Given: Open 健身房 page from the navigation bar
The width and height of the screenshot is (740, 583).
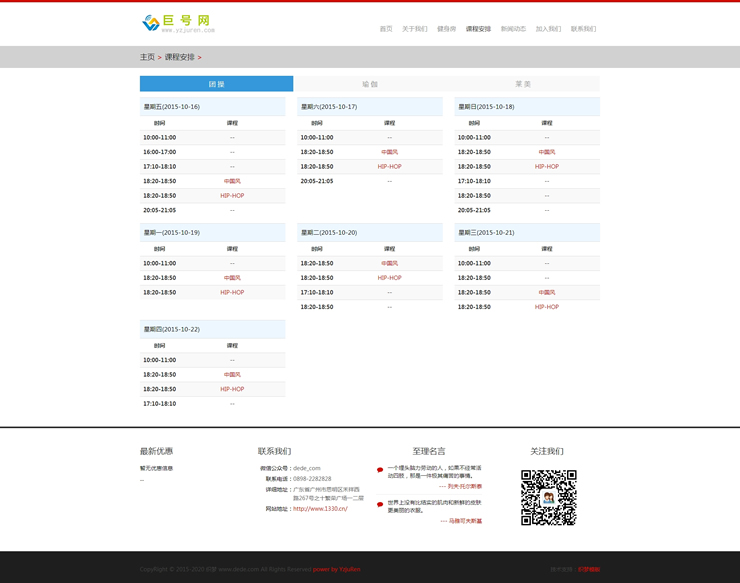Looking at the screenshot, I should coord(446,29).
